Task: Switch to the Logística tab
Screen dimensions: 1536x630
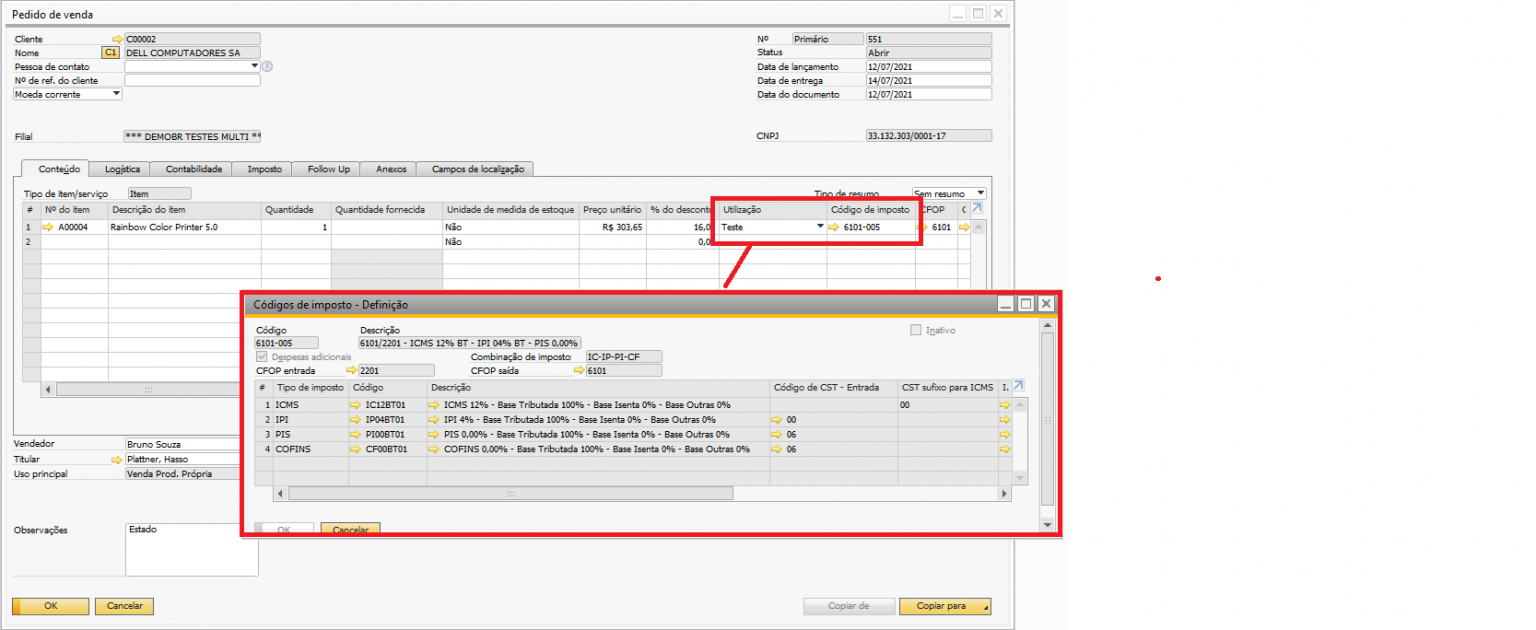Action: point(122,169)
